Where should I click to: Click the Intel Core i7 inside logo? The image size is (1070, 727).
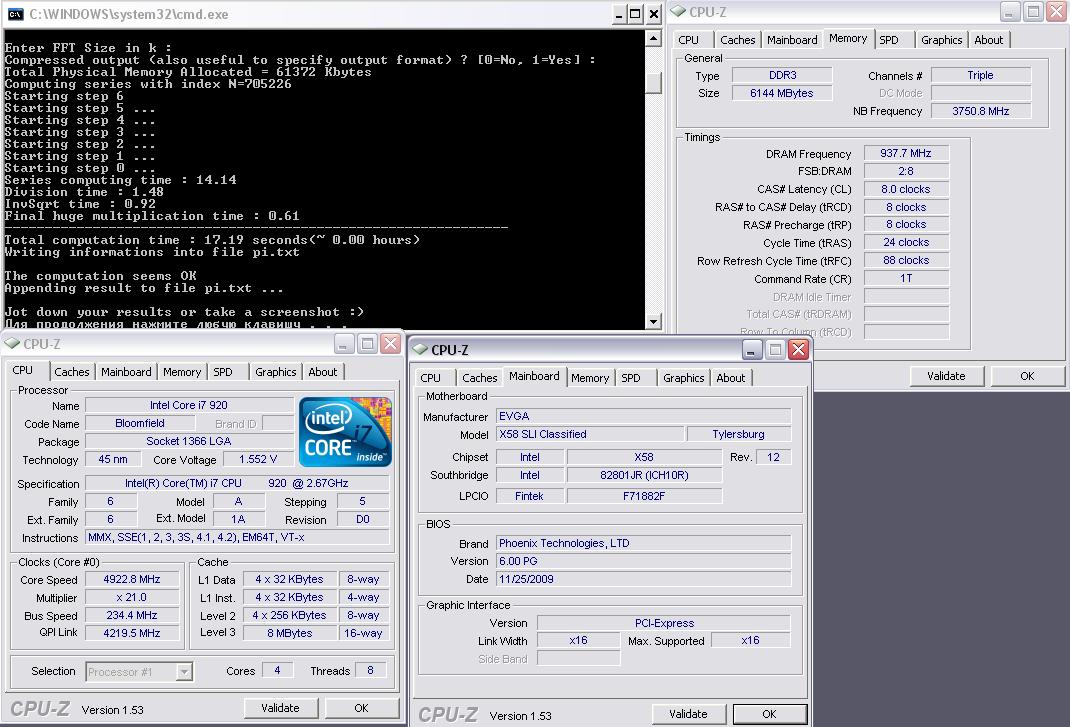[345, 431]
